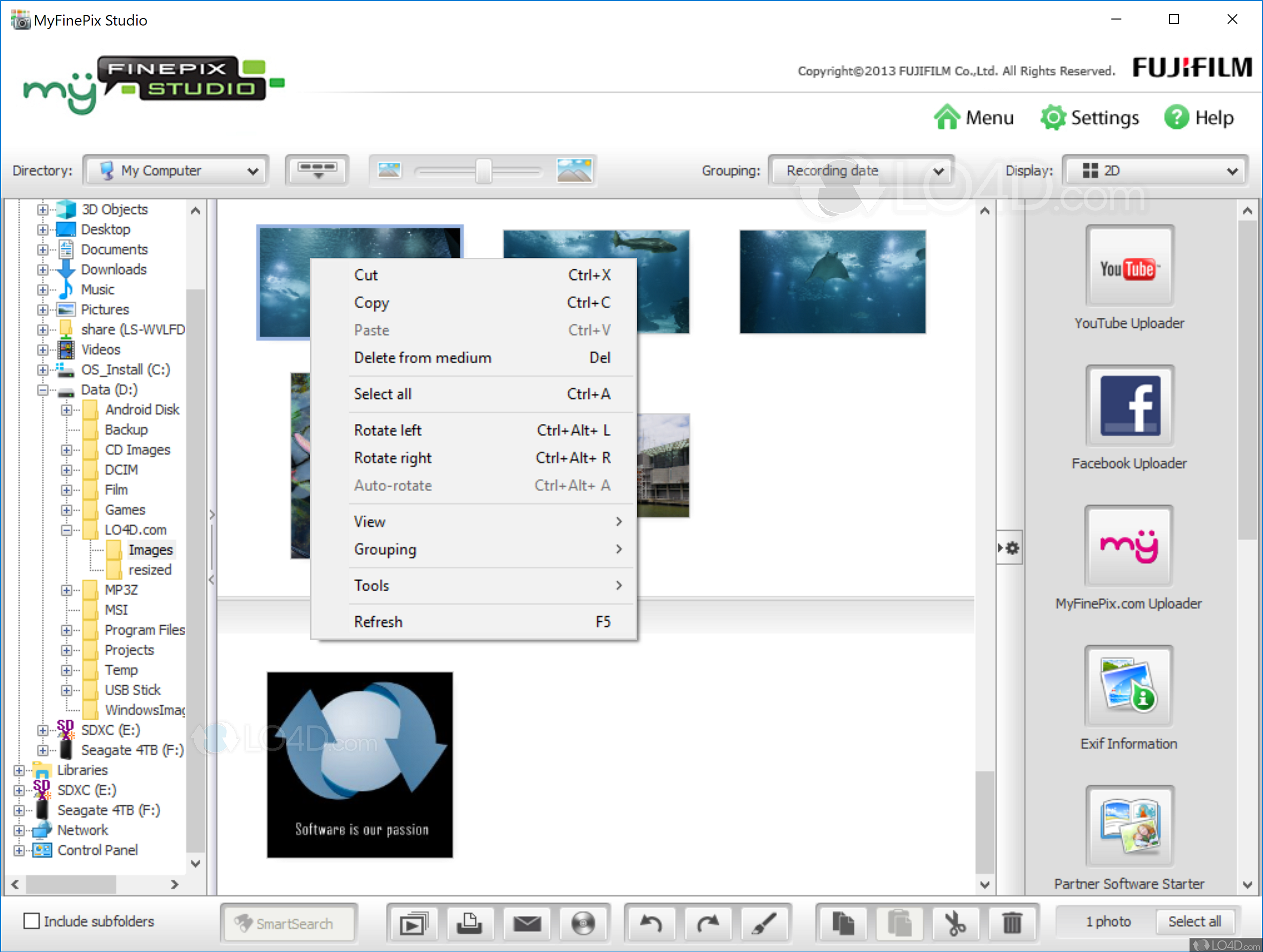
Task: Click the slideshow icon in bottom toolbar
Action: 413,922
